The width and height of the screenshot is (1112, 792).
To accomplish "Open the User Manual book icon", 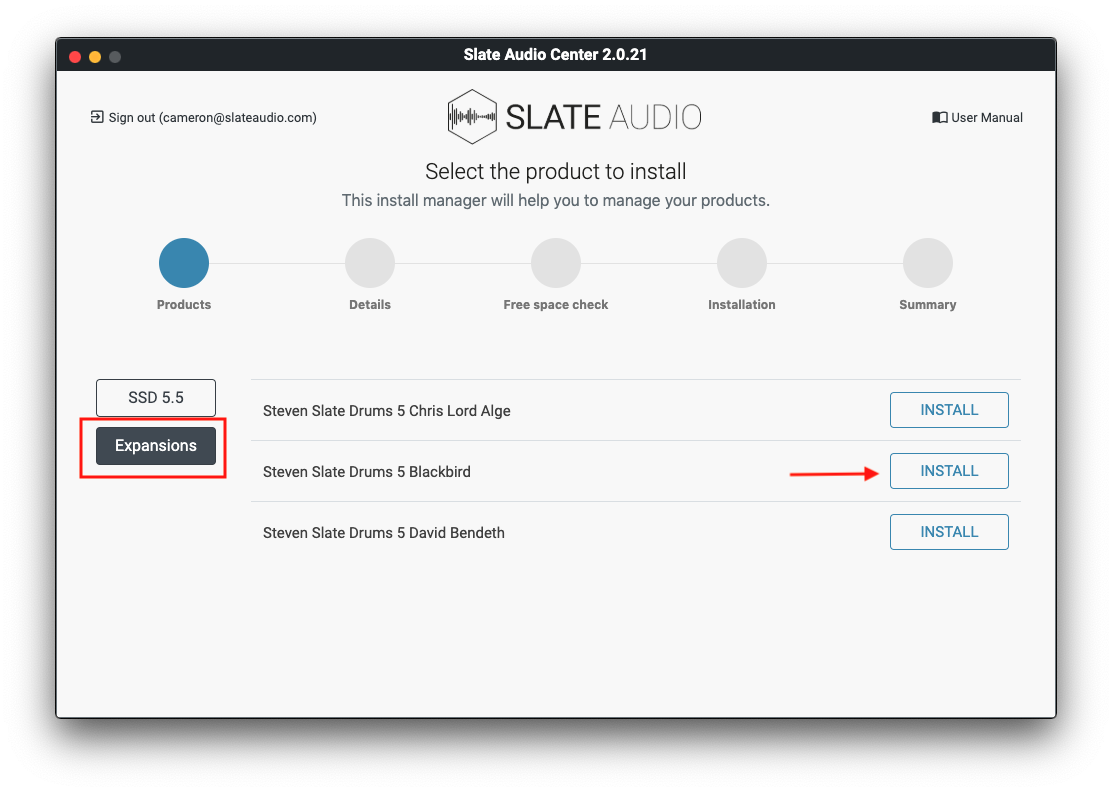I will (x=939, y=117).
